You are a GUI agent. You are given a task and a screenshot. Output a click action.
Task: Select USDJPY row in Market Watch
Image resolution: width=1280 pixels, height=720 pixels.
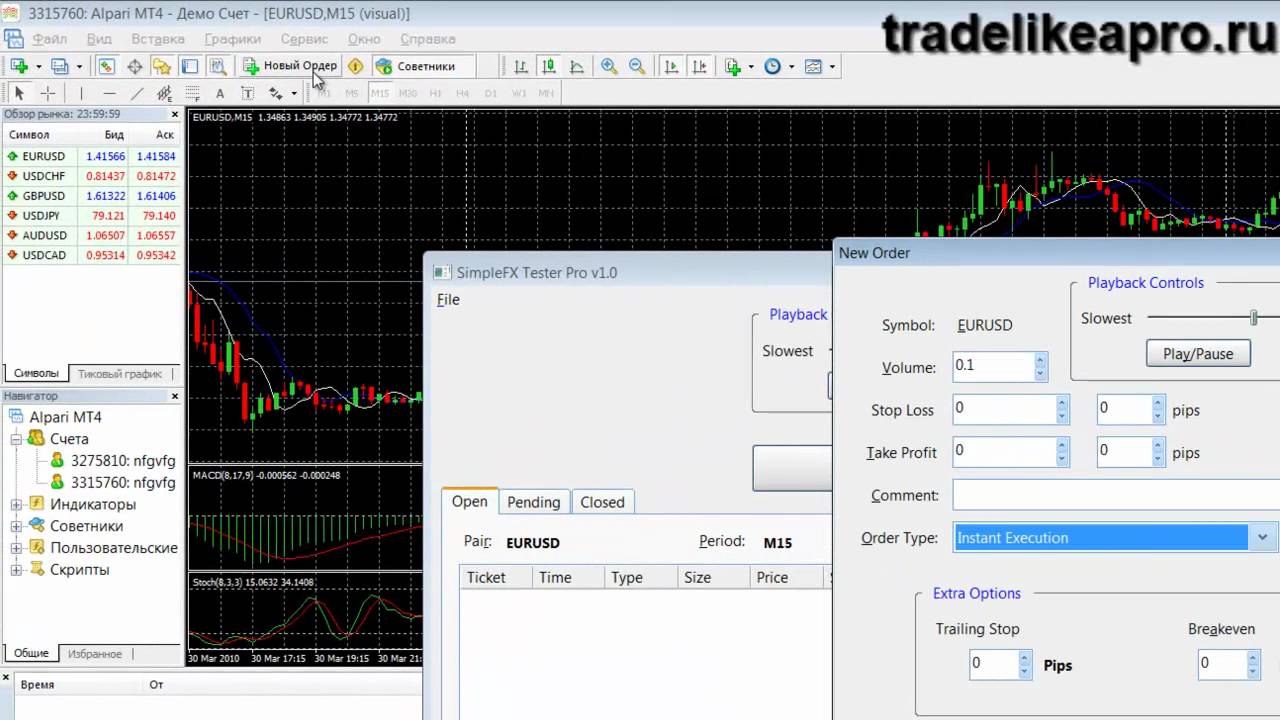point(91,216)
